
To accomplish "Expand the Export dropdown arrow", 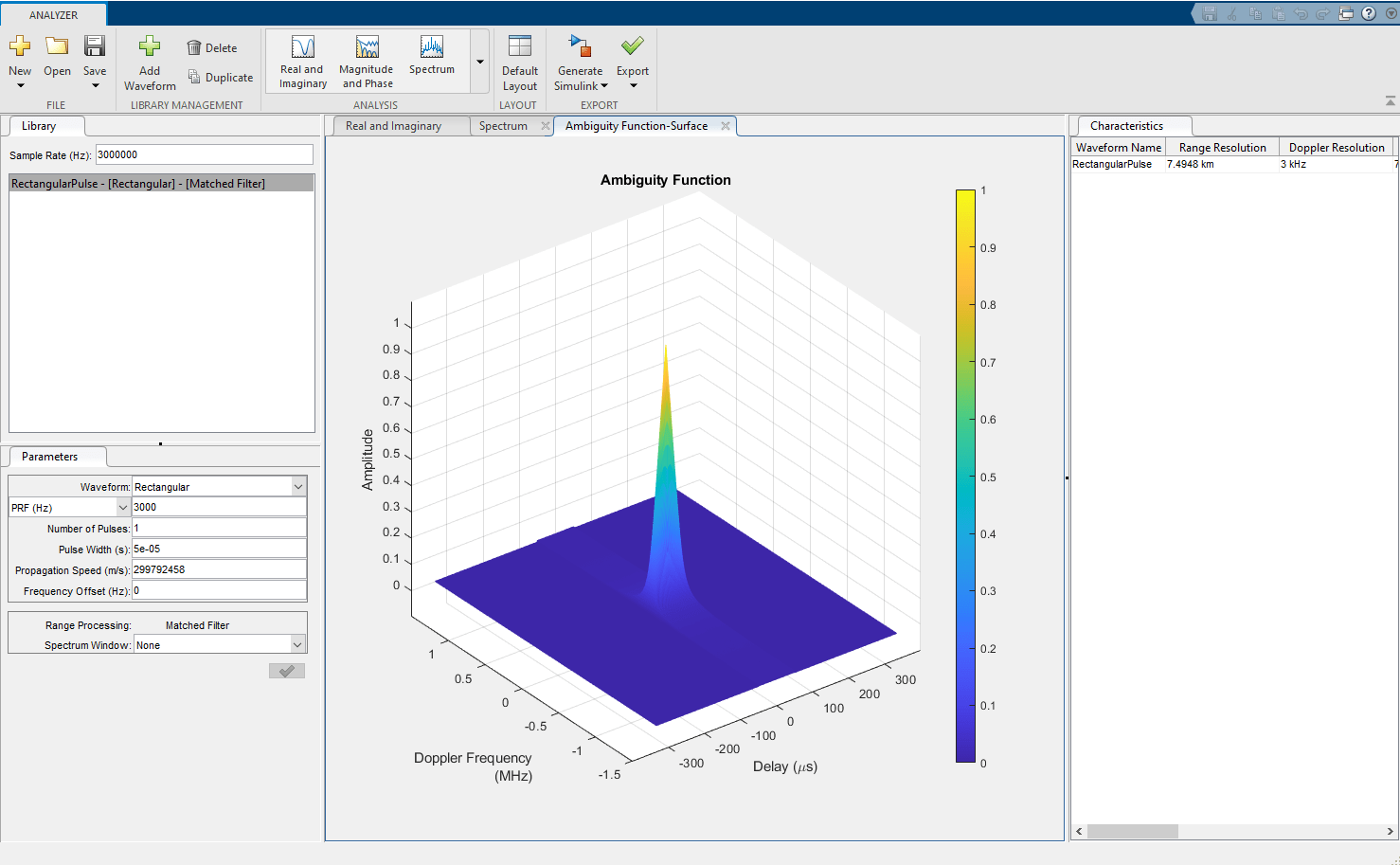I will click(632, 85).
